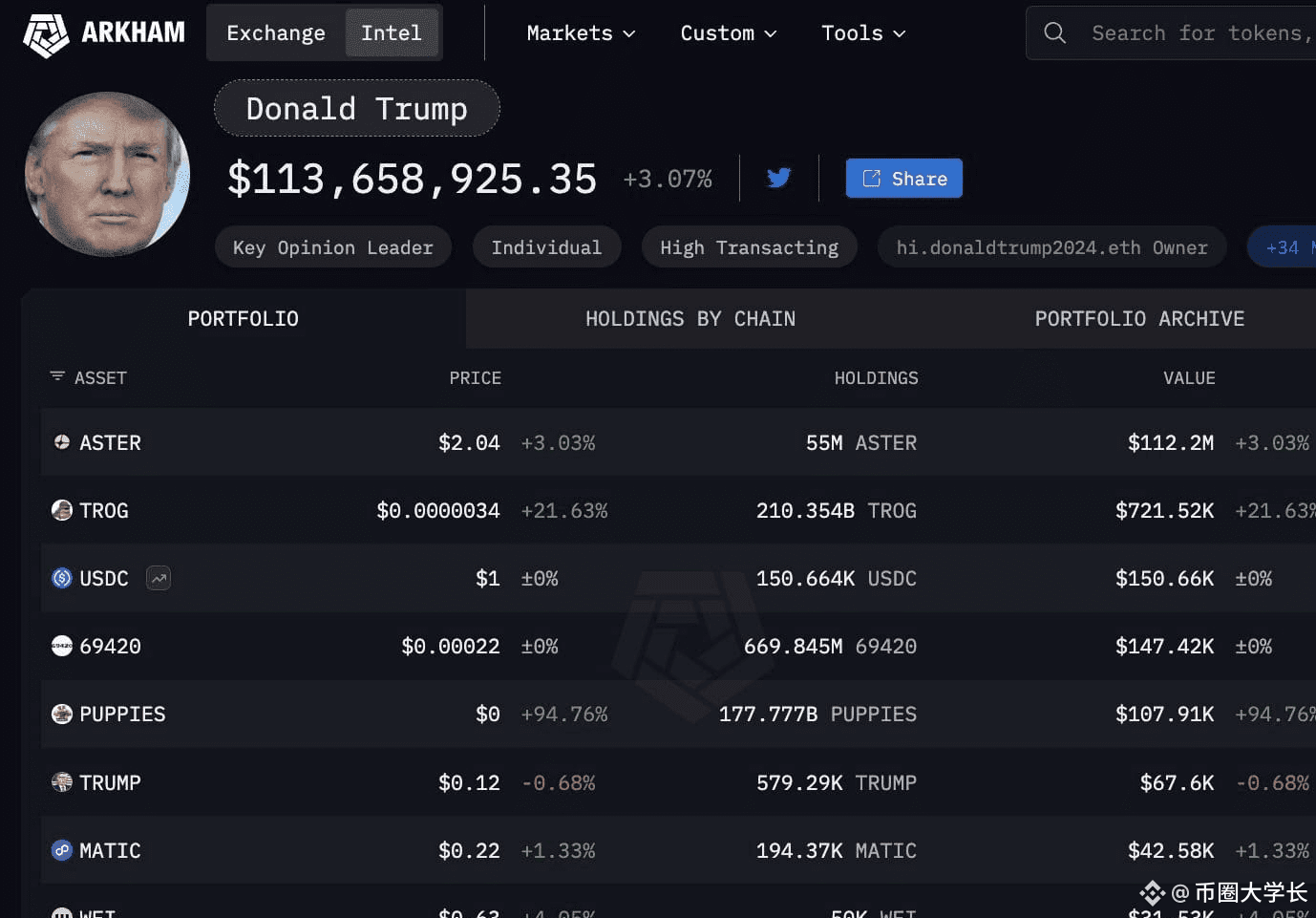The image size is (1316, 918).
Task: Click the High Transacting tag
Action: coord(750,247)
